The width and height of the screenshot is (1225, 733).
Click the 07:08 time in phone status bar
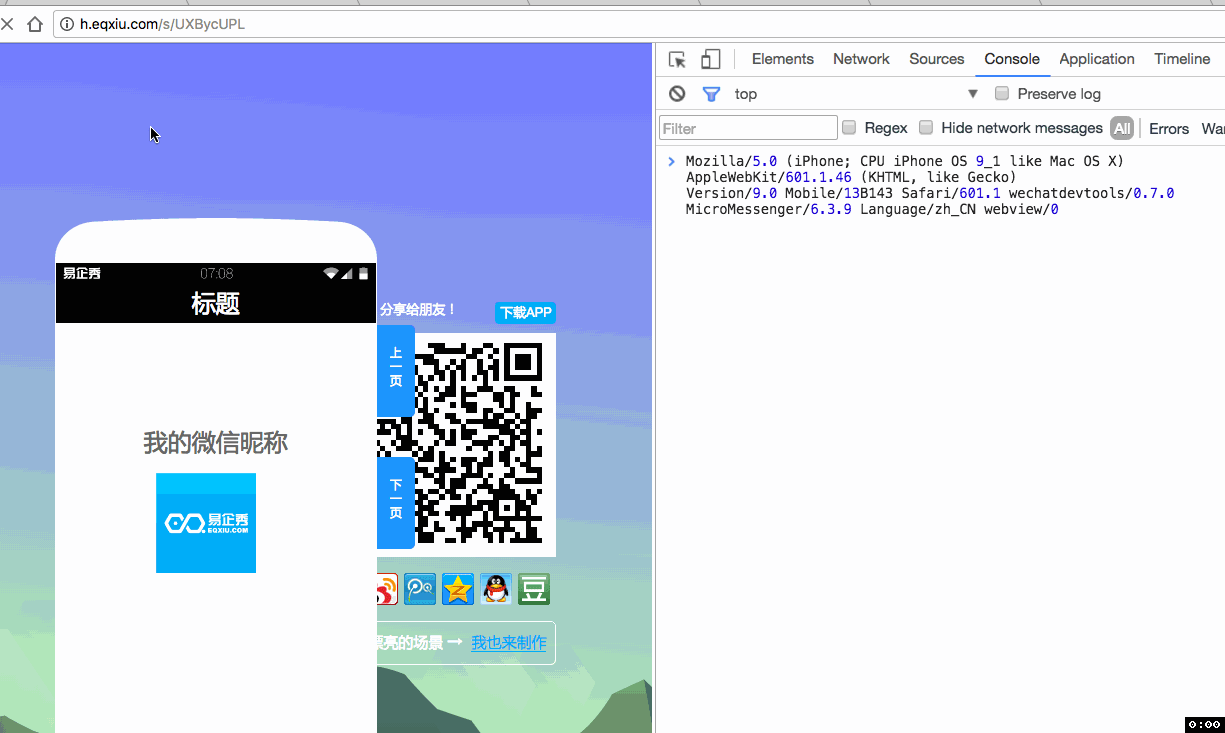tap(217, 273)
